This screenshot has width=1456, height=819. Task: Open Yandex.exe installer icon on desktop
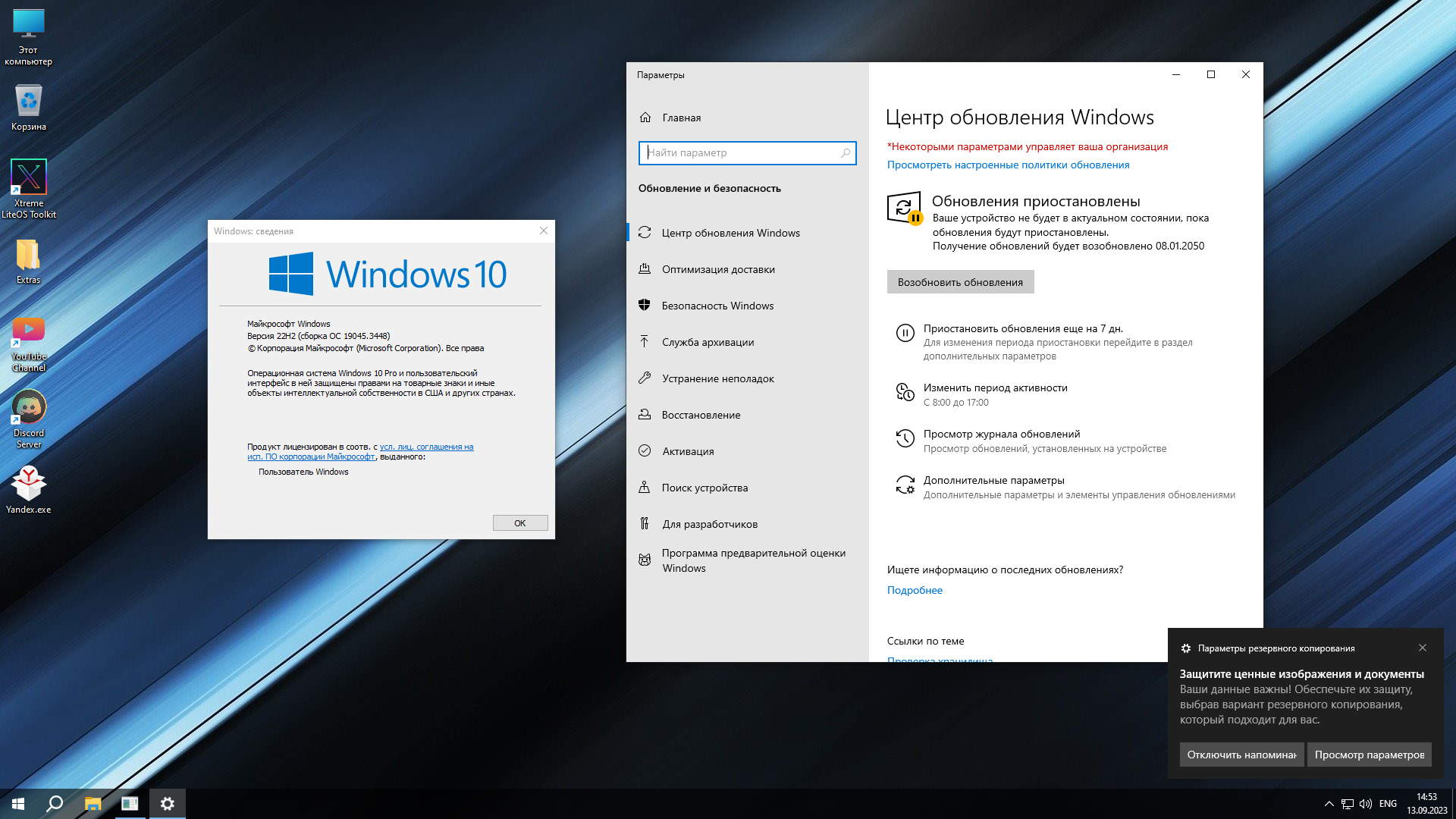tap(29, 483)
